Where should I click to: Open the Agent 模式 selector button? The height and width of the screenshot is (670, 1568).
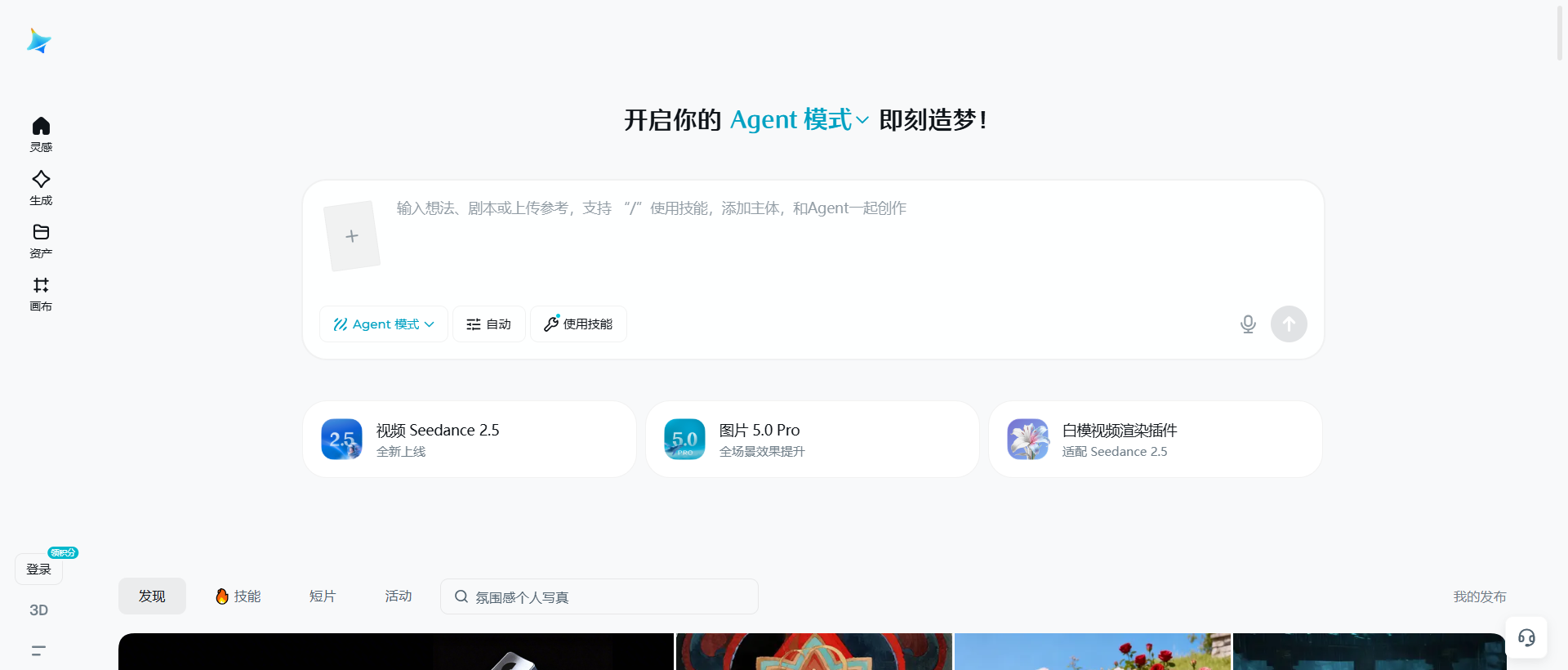384,324
